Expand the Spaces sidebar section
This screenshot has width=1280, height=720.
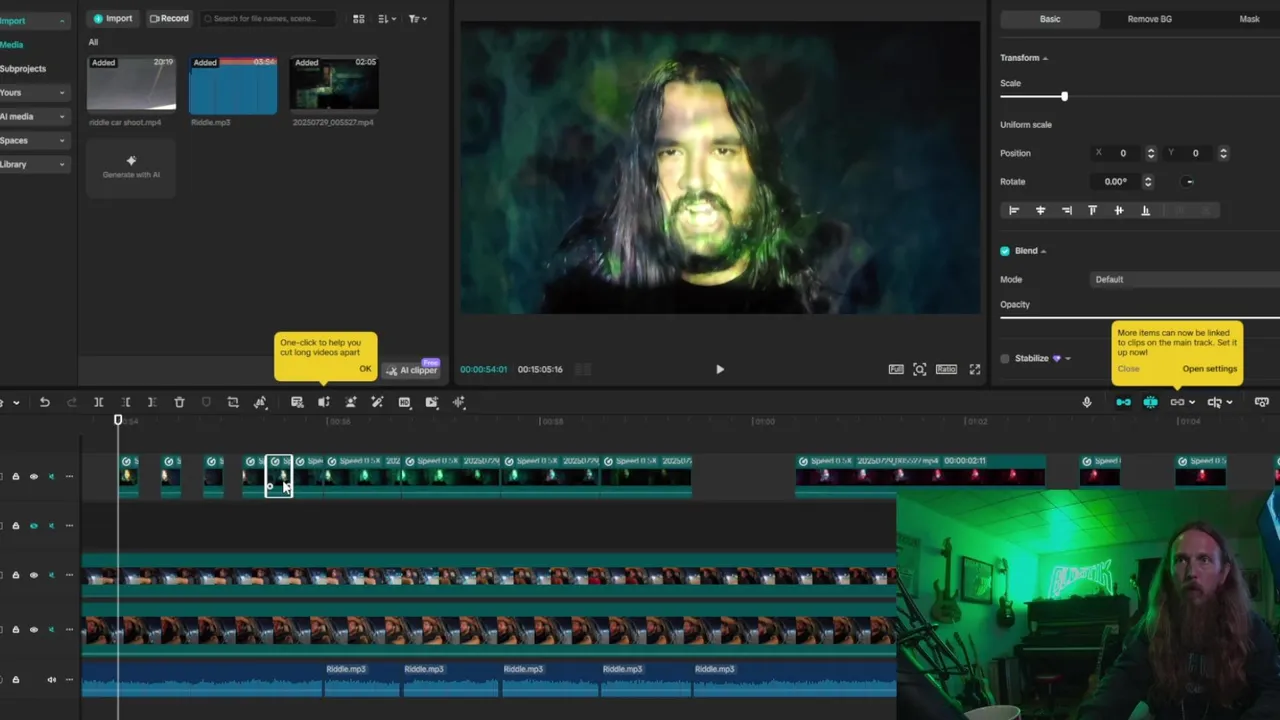(x=62, y=141)
